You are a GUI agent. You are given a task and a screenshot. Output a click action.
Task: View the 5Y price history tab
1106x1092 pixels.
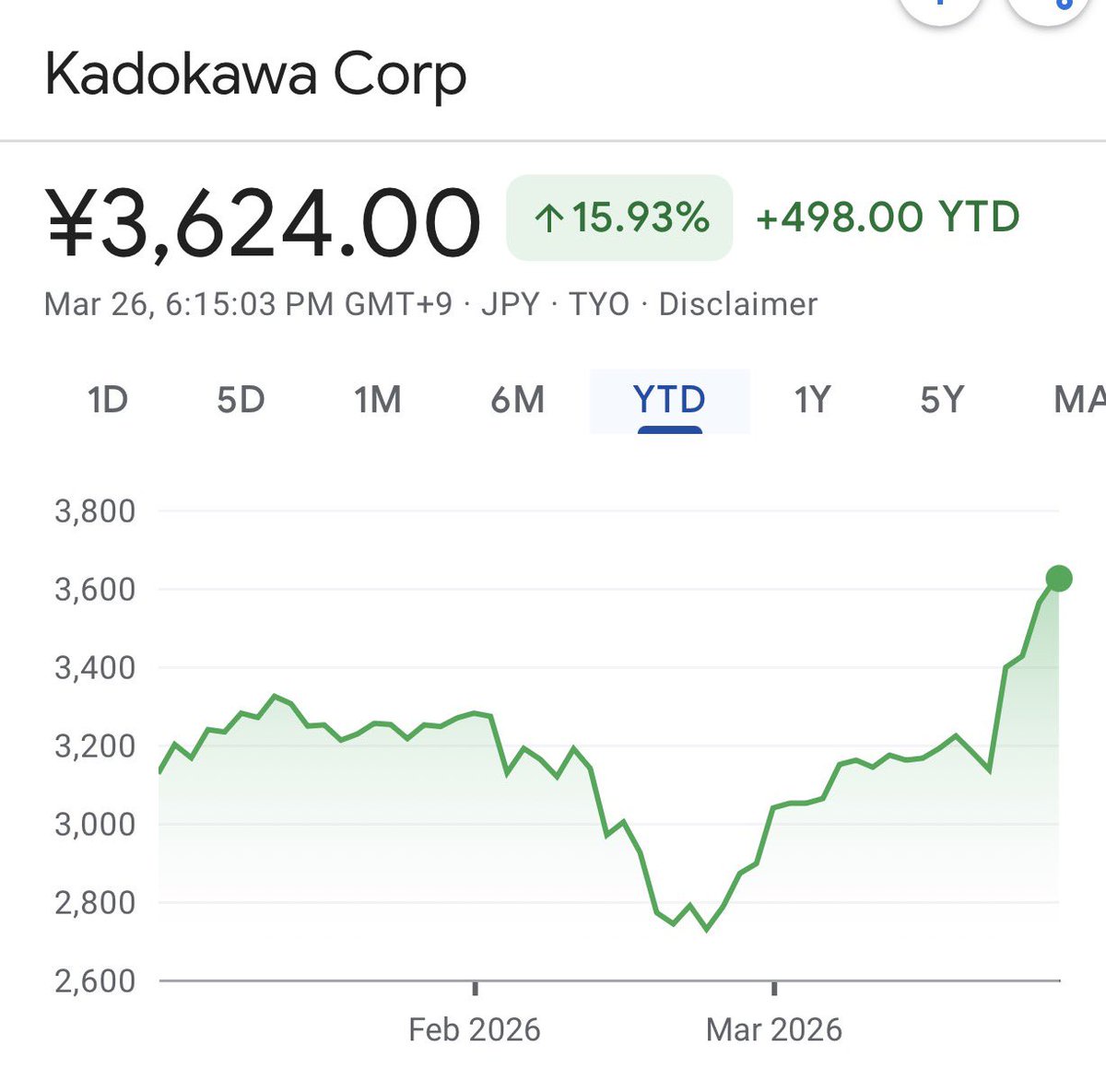pos(942,401)
